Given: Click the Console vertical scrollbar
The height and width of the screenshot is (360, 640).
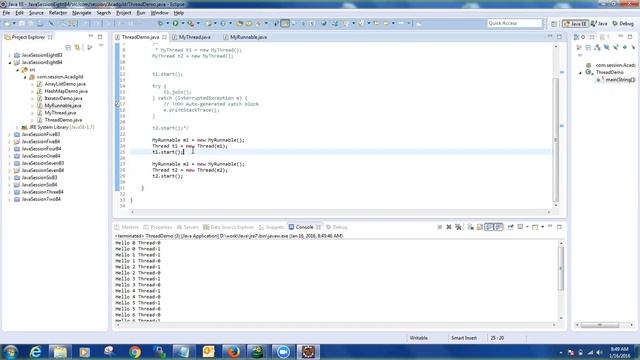Looking at the screenshot, I should click(561, 268).
